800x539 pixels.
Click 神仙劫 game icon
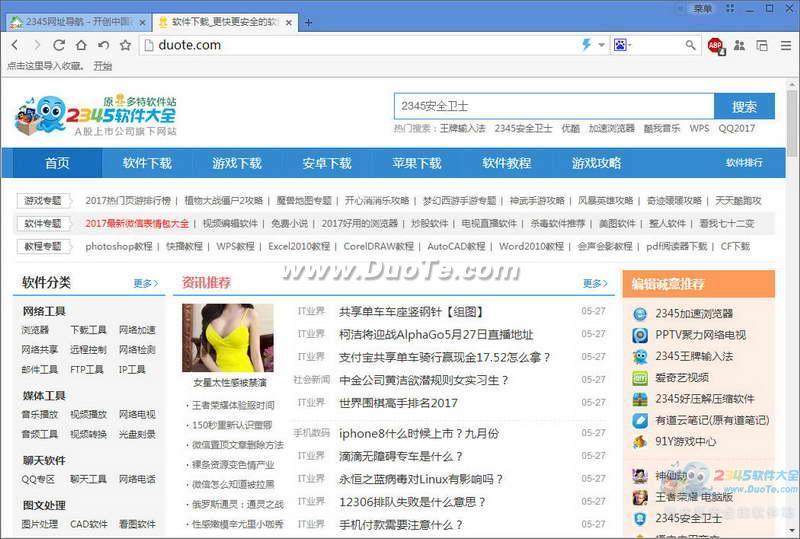click(640, 476)
